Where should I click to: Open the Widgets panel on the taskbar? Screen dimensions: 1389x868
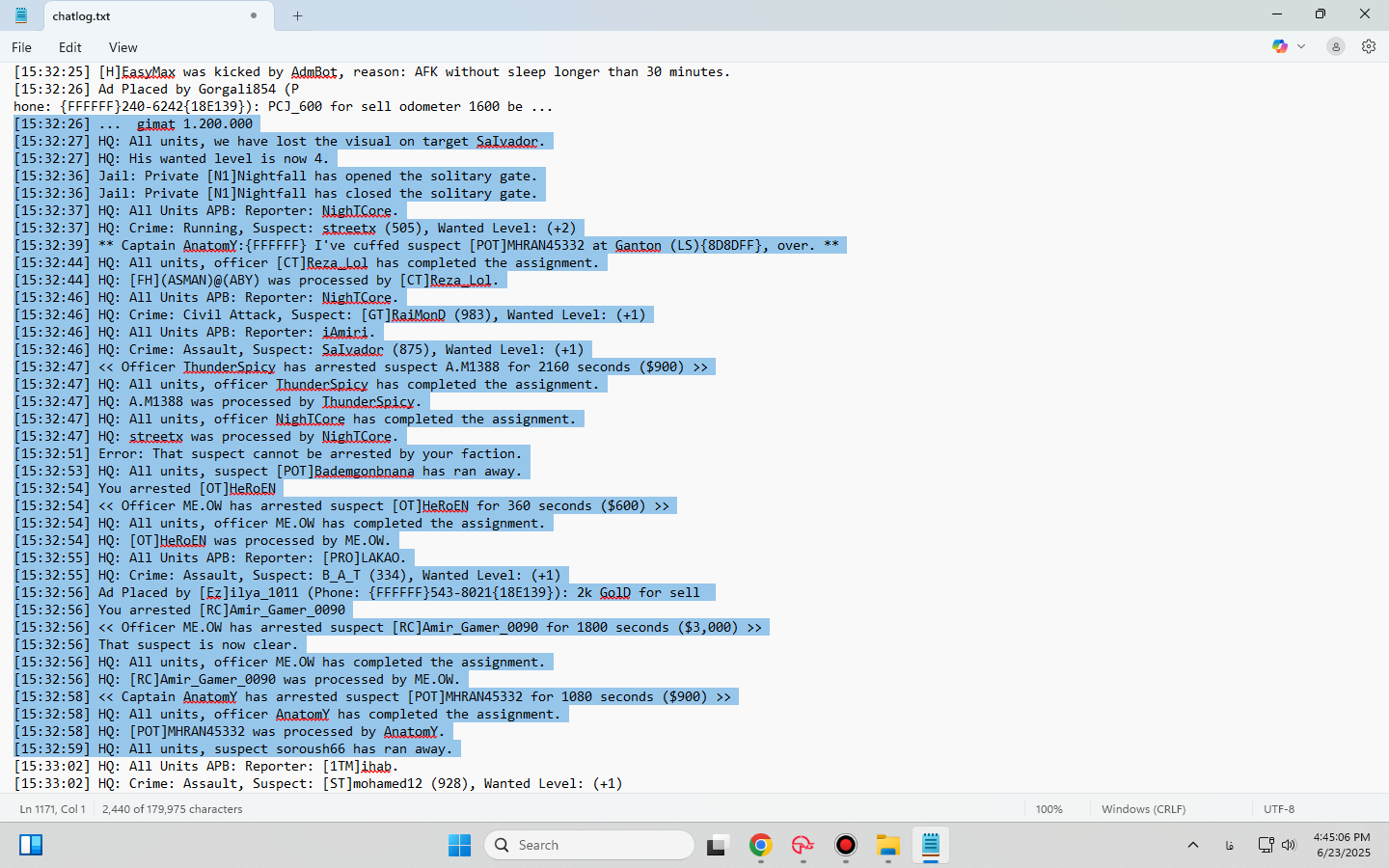point(31,845)
